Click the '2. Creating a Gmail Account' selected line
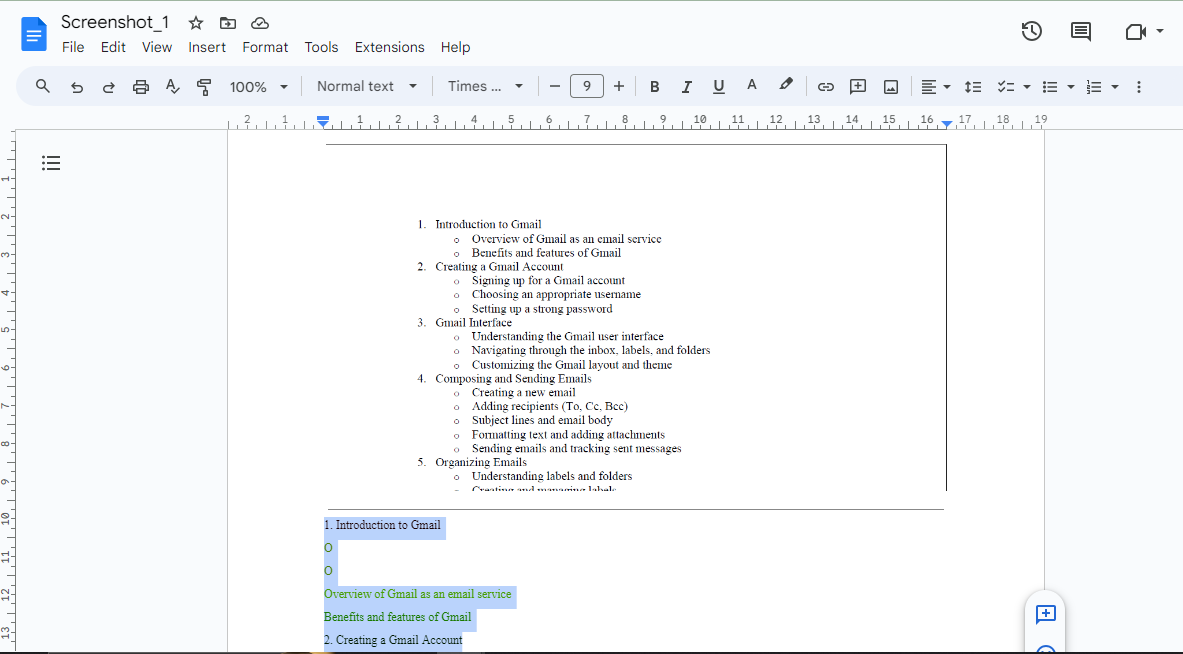1183x654 pixels. coord(393,640)
